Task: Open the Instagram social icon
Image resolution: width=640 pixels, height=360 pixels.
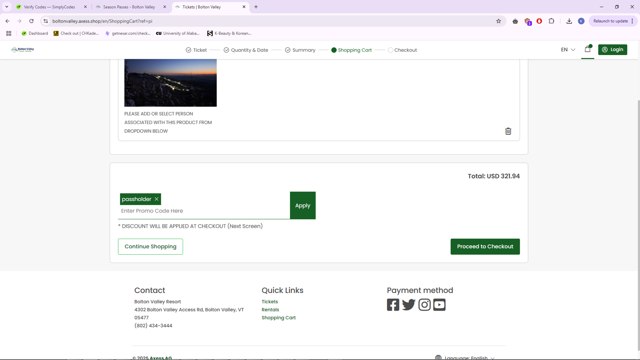Action: click(424, 305)
